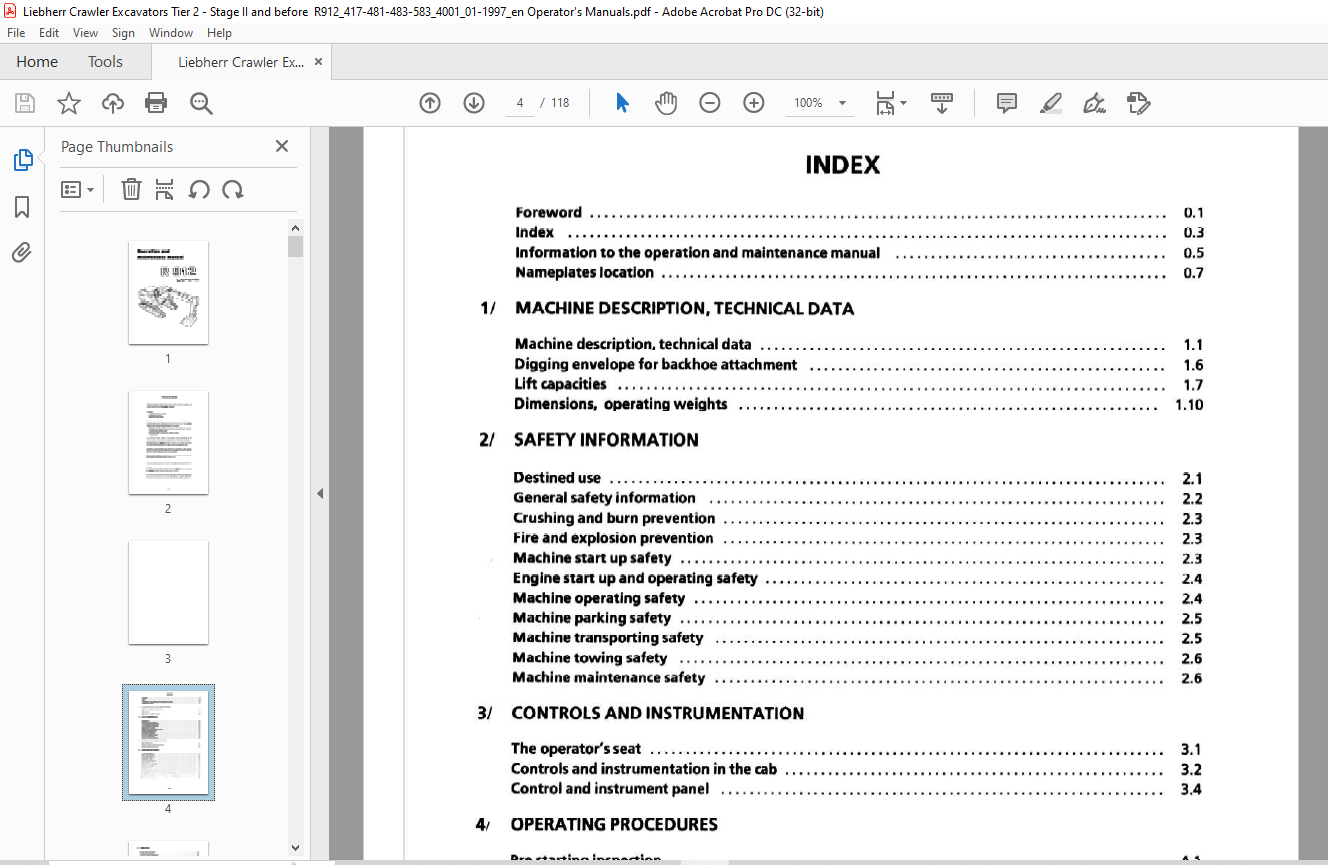This screenshot has height=865, width=1328.
Task: Add a comment sticky note
Action: pyautogui.click(x=1007, y=103)
